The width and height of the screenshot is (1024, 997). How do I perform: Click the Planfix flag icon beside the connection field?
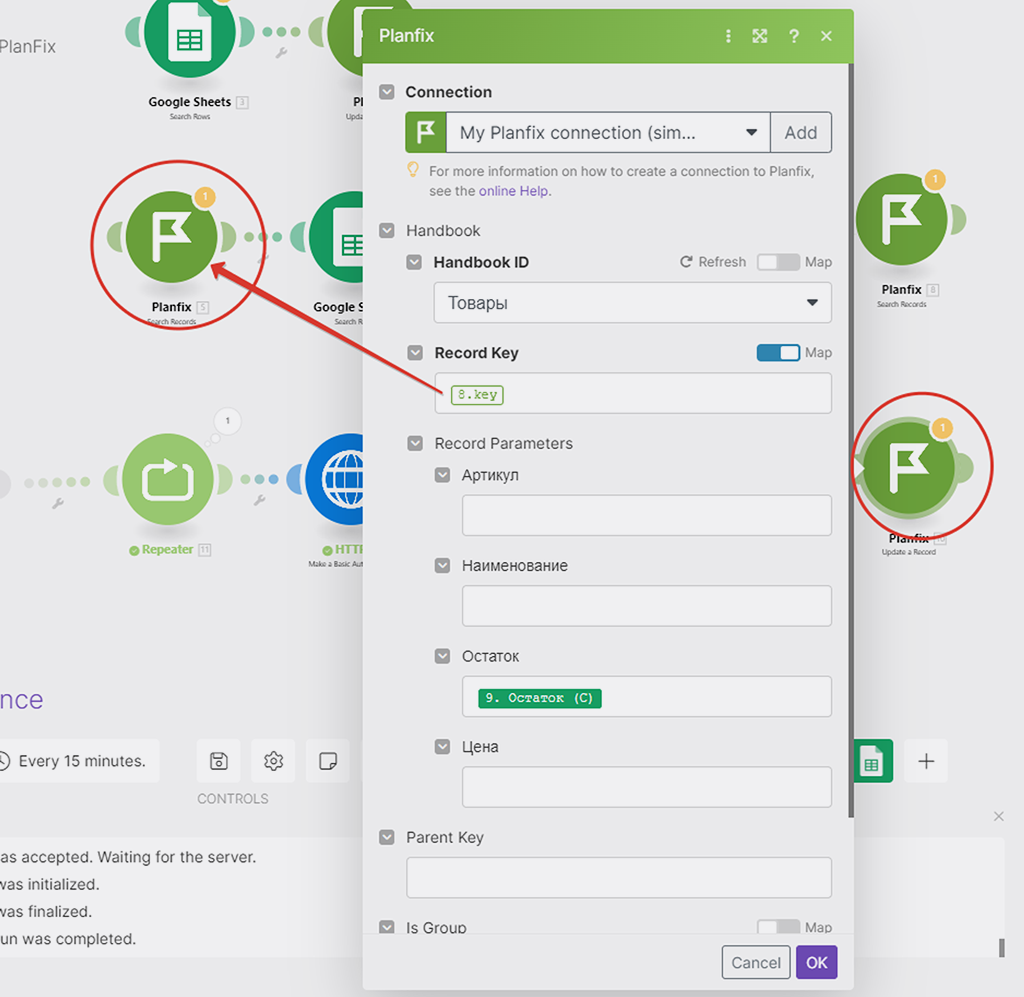(x=426, y=133)
